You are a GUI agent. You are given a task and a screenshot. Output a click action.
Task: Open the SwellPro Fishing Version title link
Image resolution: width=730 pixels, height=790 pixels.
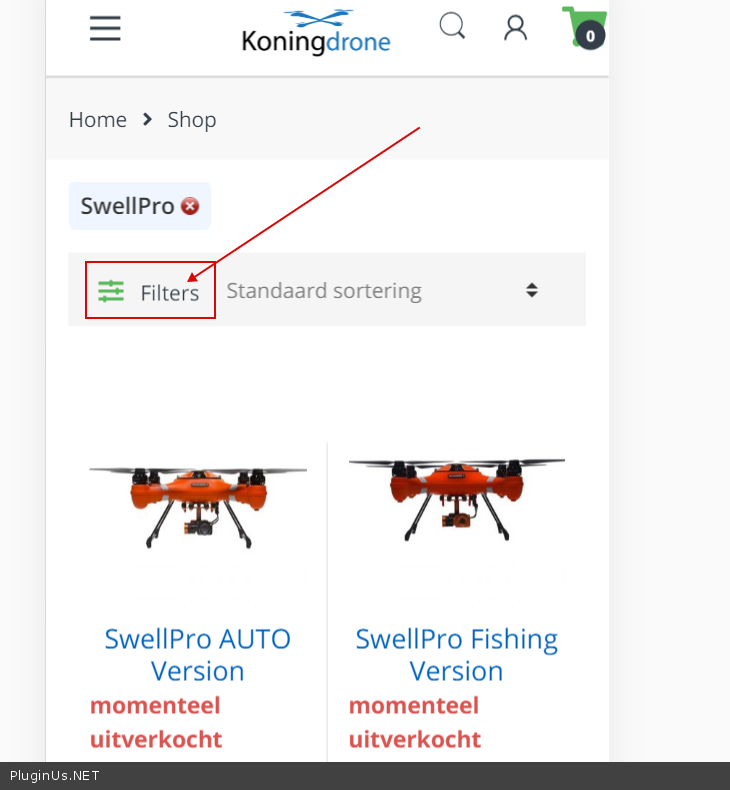coord(457,654)
